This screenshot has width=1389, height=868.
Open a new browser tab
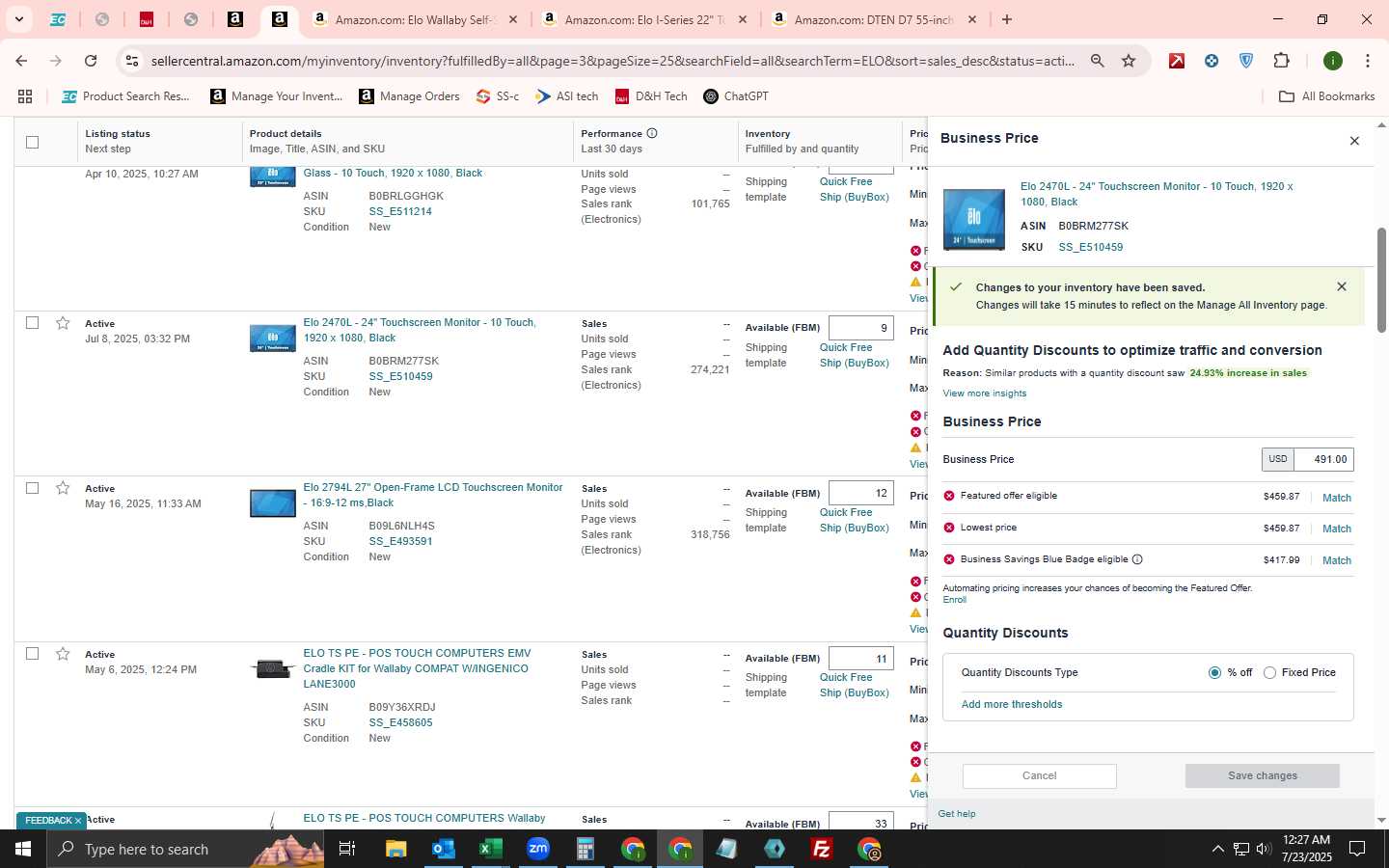(1007, 19)
